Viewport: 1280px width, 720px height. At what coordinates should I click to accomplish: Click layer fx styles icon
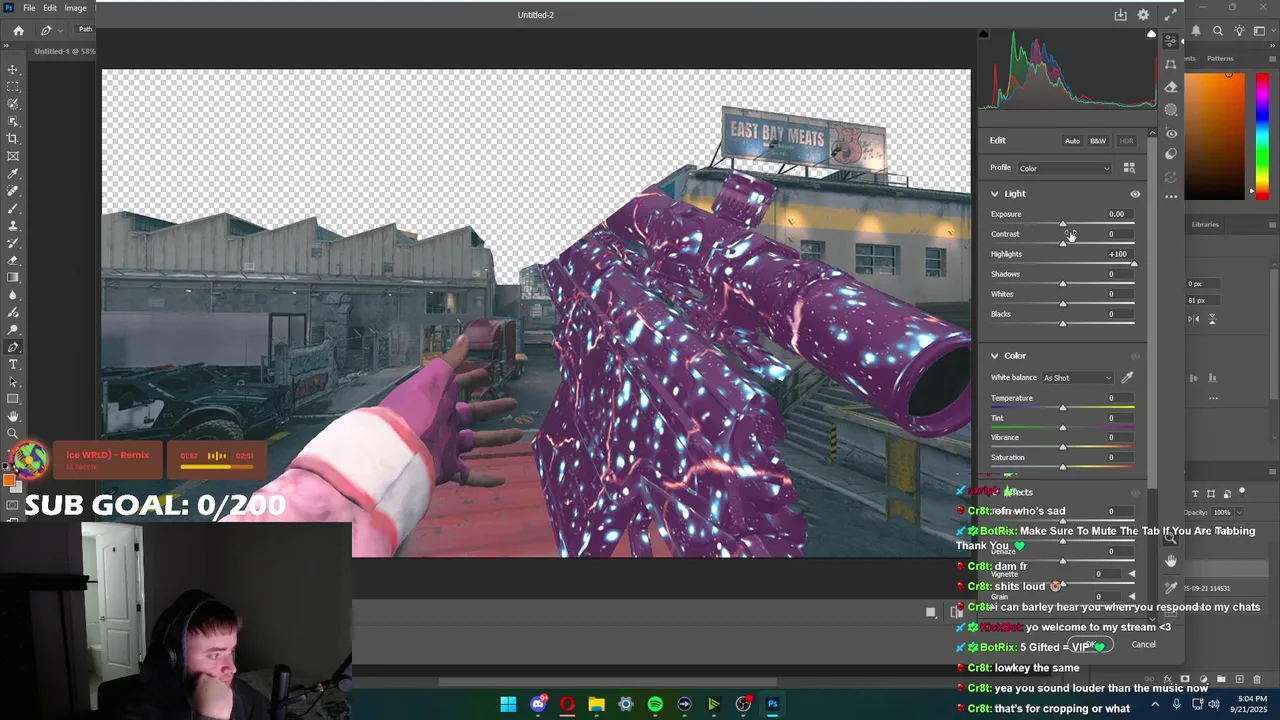click(1167, 680)
